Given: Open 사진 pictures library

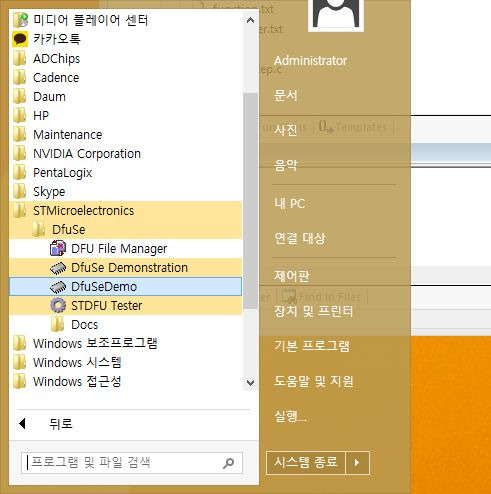Looking at the screenshot, I should point(285,130).
